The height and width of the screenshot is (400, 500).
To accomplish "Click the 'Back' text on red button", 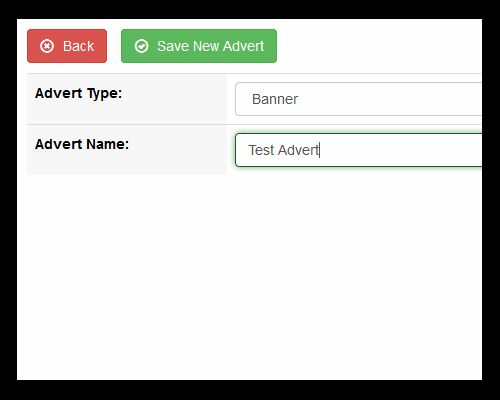I will point(78,46).
